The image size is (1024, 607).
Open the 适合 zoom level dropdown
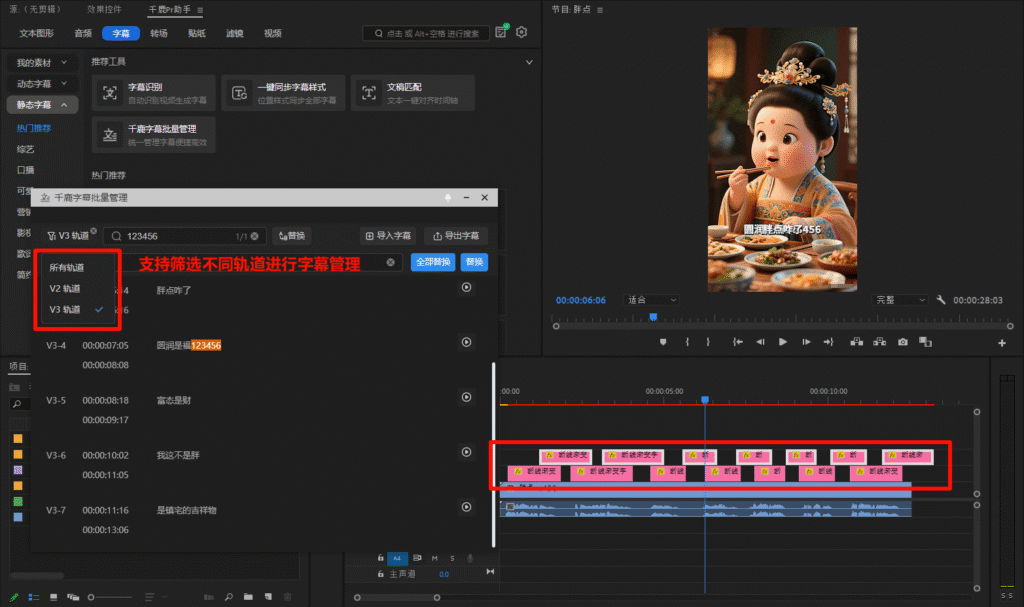(x=652, y=300)
